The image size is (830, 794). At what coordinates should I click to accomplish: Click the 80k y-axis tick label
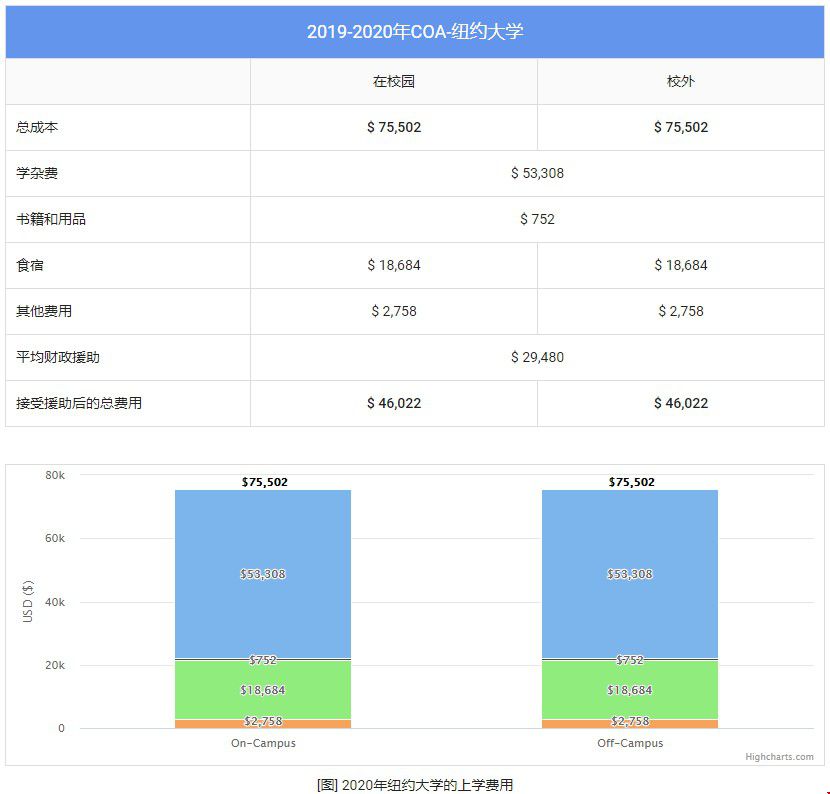click(55, 475)
